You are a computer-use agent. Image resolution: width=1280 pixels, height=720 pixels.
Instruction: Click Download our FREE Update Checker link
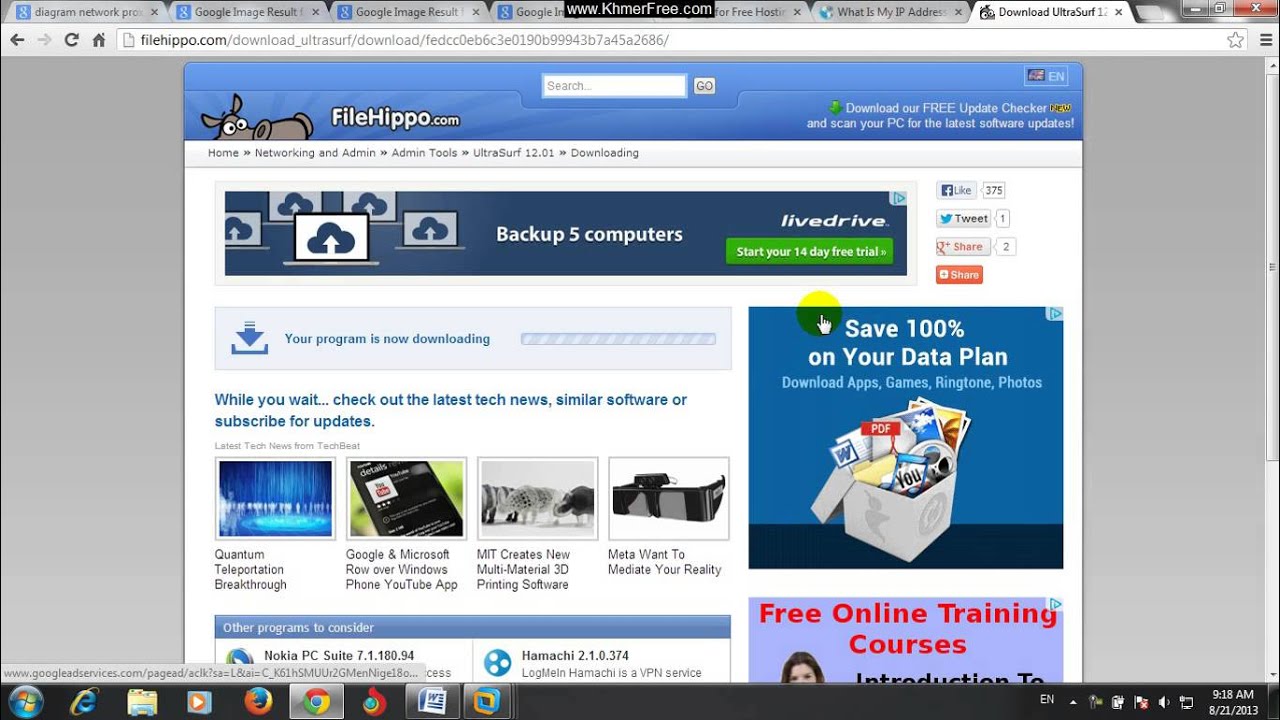945,108
